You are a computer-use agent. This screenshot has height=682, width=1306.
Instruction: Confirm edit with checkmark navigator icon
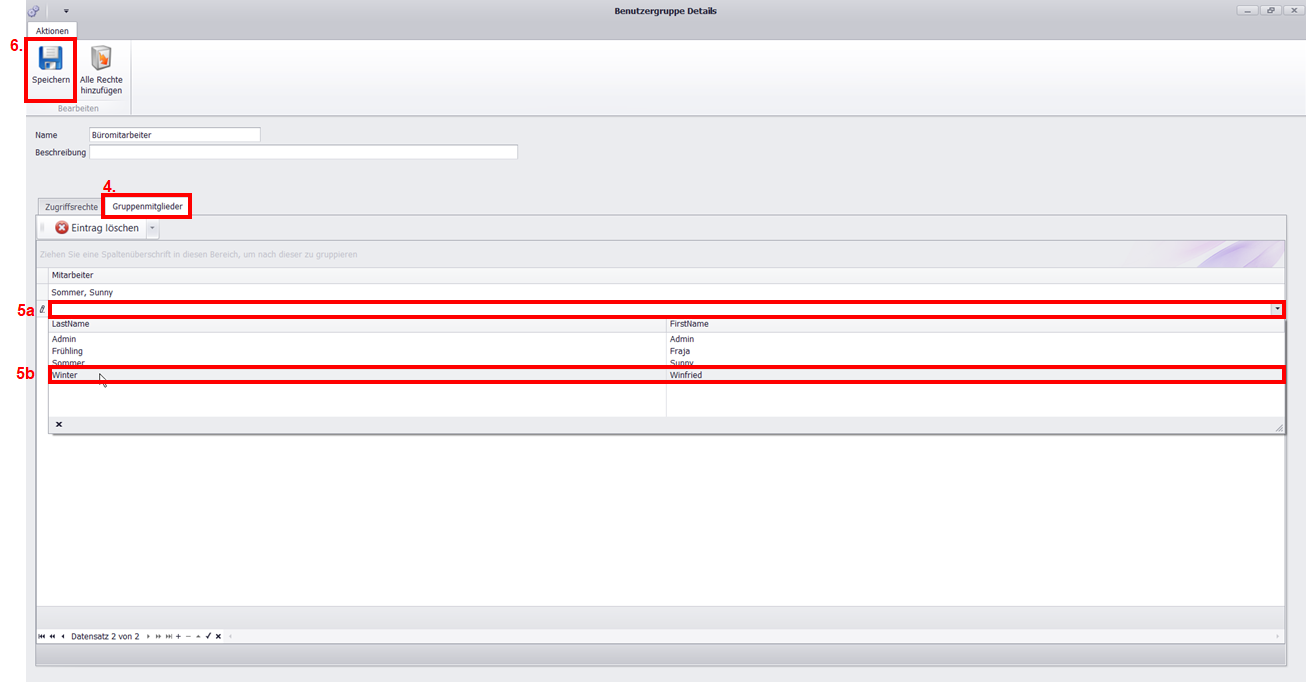point(208,636)
